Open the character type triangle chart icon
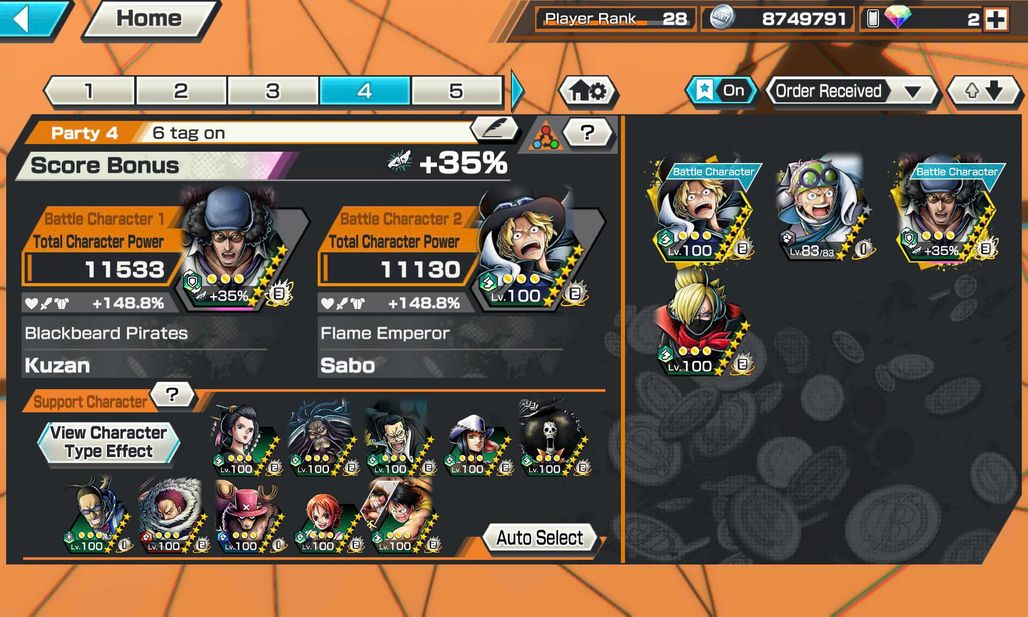Image resolution: width=1028 pixels, height=617 pixels. click(x=545, y=134)
